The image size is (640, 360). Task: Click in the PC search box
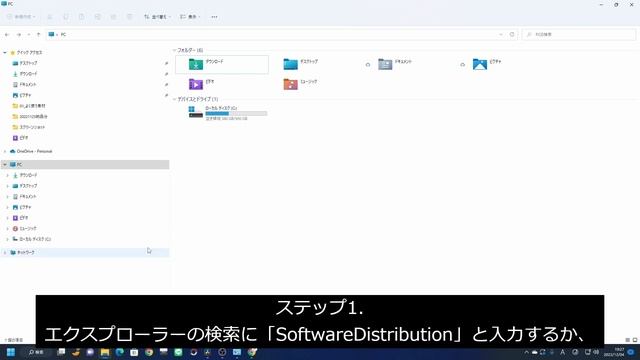(x=579, y=35)
